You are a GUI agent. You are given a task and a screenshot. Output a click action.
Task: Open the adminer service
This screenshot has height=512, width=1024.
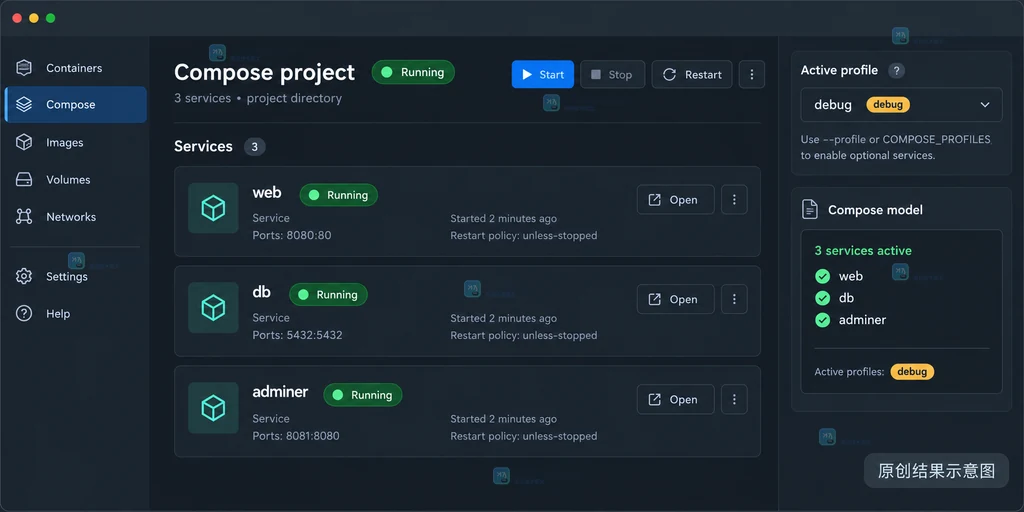click(675, 400)
